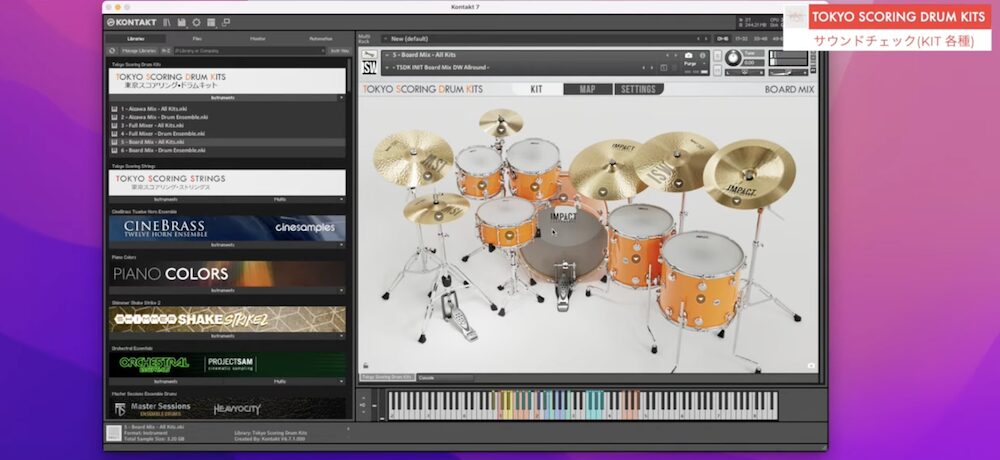Switch to the Monitor tab
Screen dimensions: 1000x460
click(x=258, y=39)
